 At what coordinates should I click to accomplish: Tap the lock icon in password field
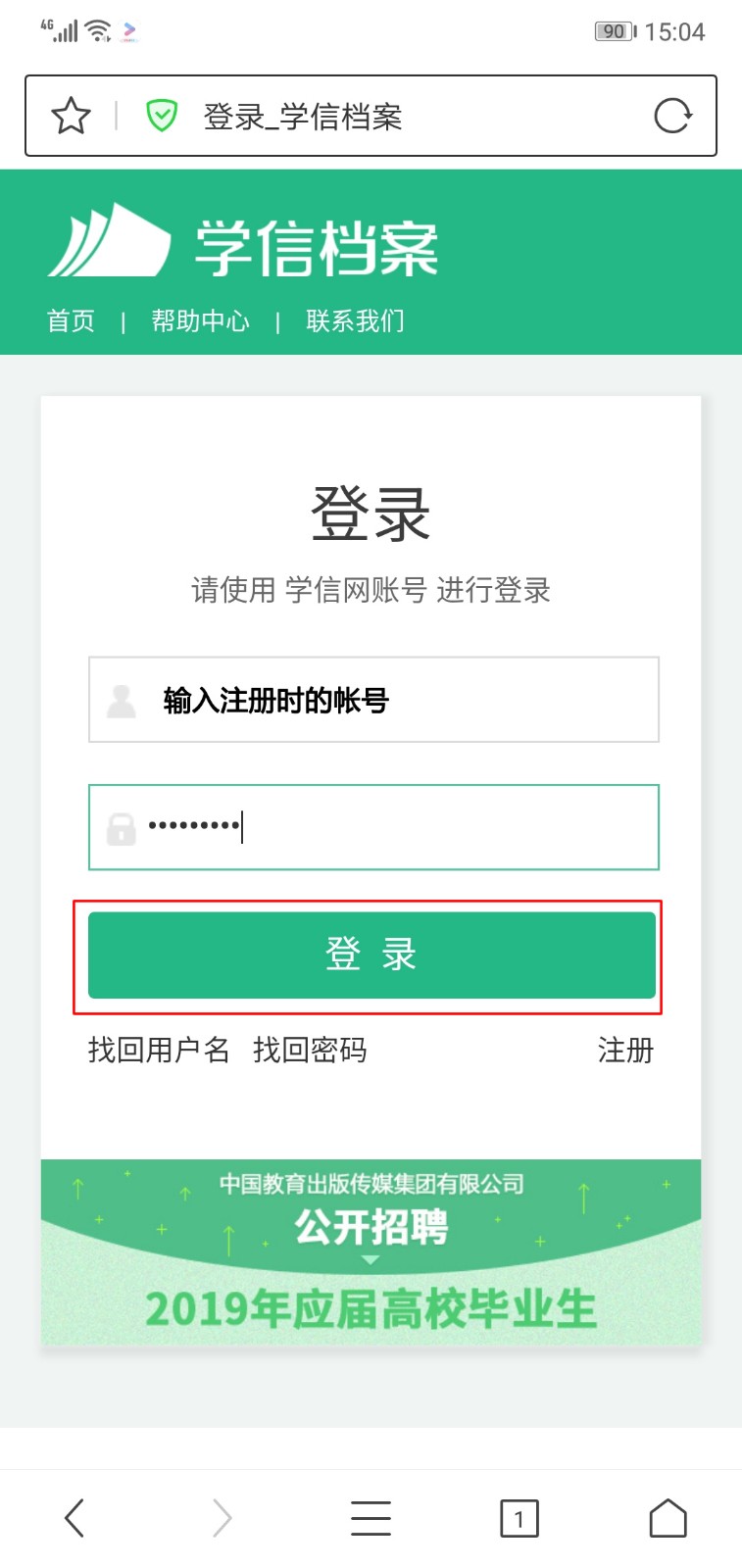click(x=121, y=828)
